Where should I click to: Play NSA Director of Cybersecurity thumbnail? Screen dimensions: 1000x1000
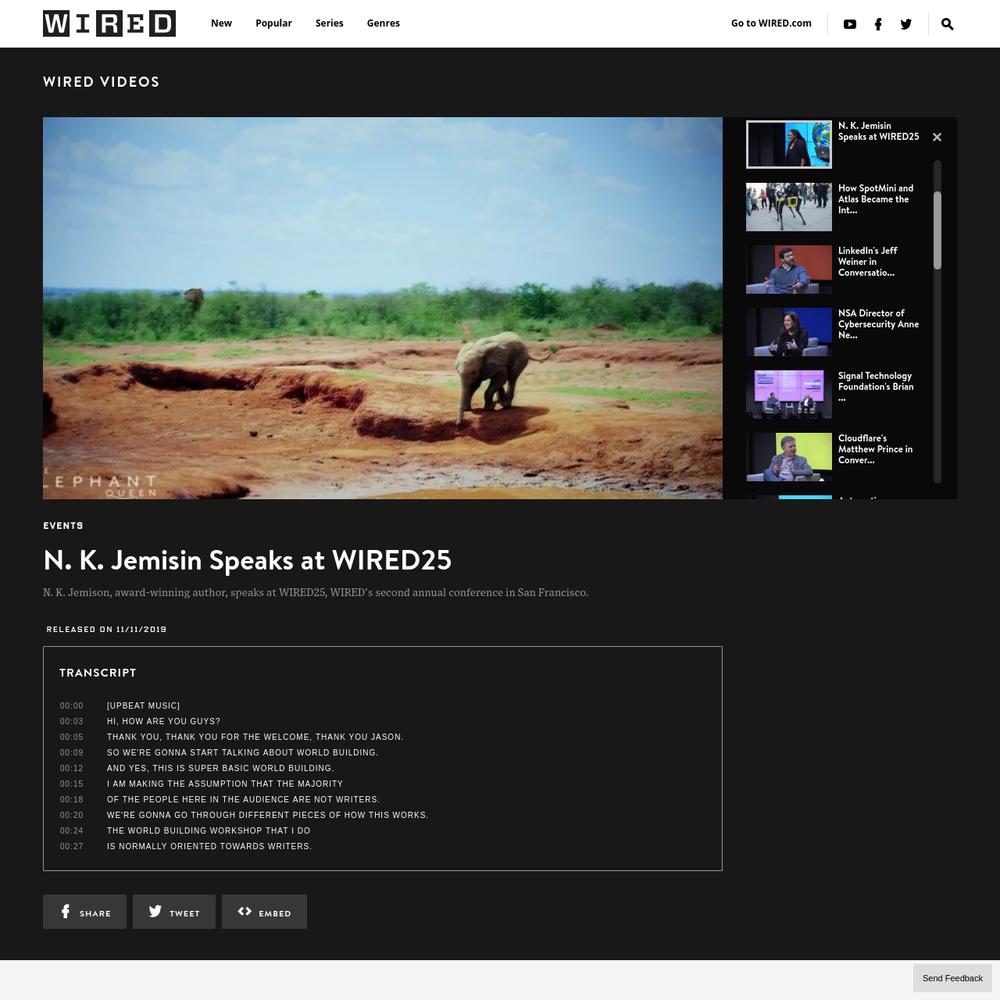coord(789,332)
